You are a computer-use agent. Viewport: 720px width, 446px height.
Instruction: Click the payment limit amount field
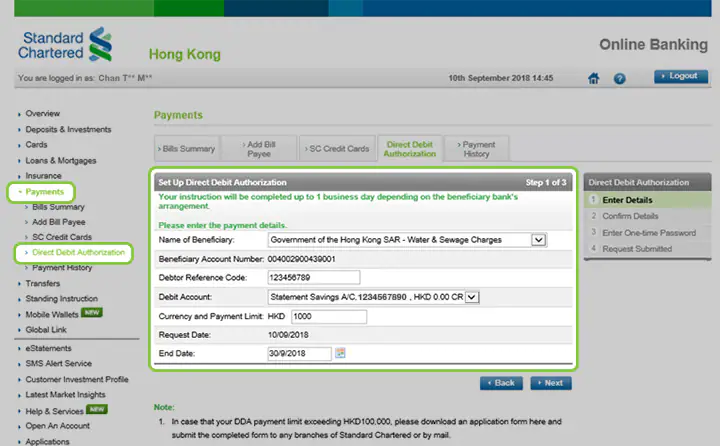click(329, 316)
